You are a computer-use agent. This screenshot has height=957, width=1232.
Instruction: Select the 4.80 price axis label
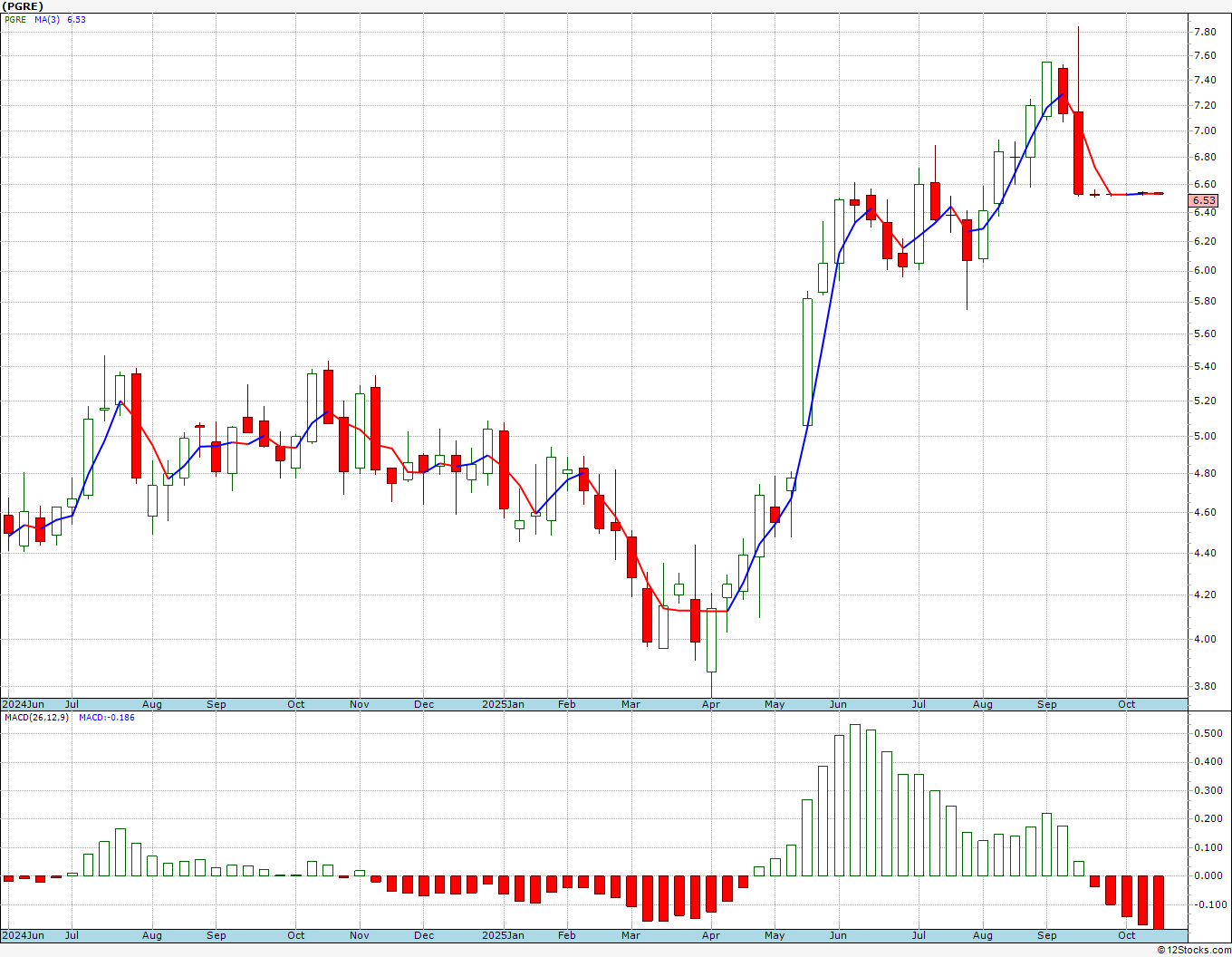point(1205,473)
